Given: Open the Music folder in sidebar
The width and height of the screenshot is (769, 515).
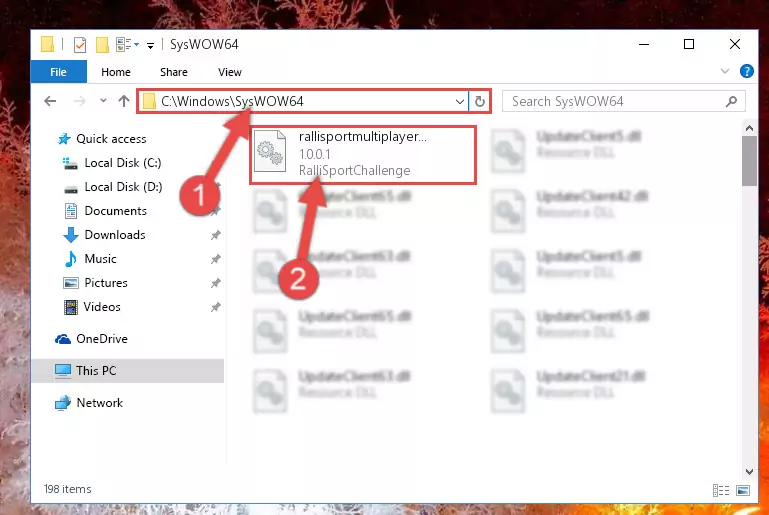Looking at the screenshot, I should pos(91,259).
